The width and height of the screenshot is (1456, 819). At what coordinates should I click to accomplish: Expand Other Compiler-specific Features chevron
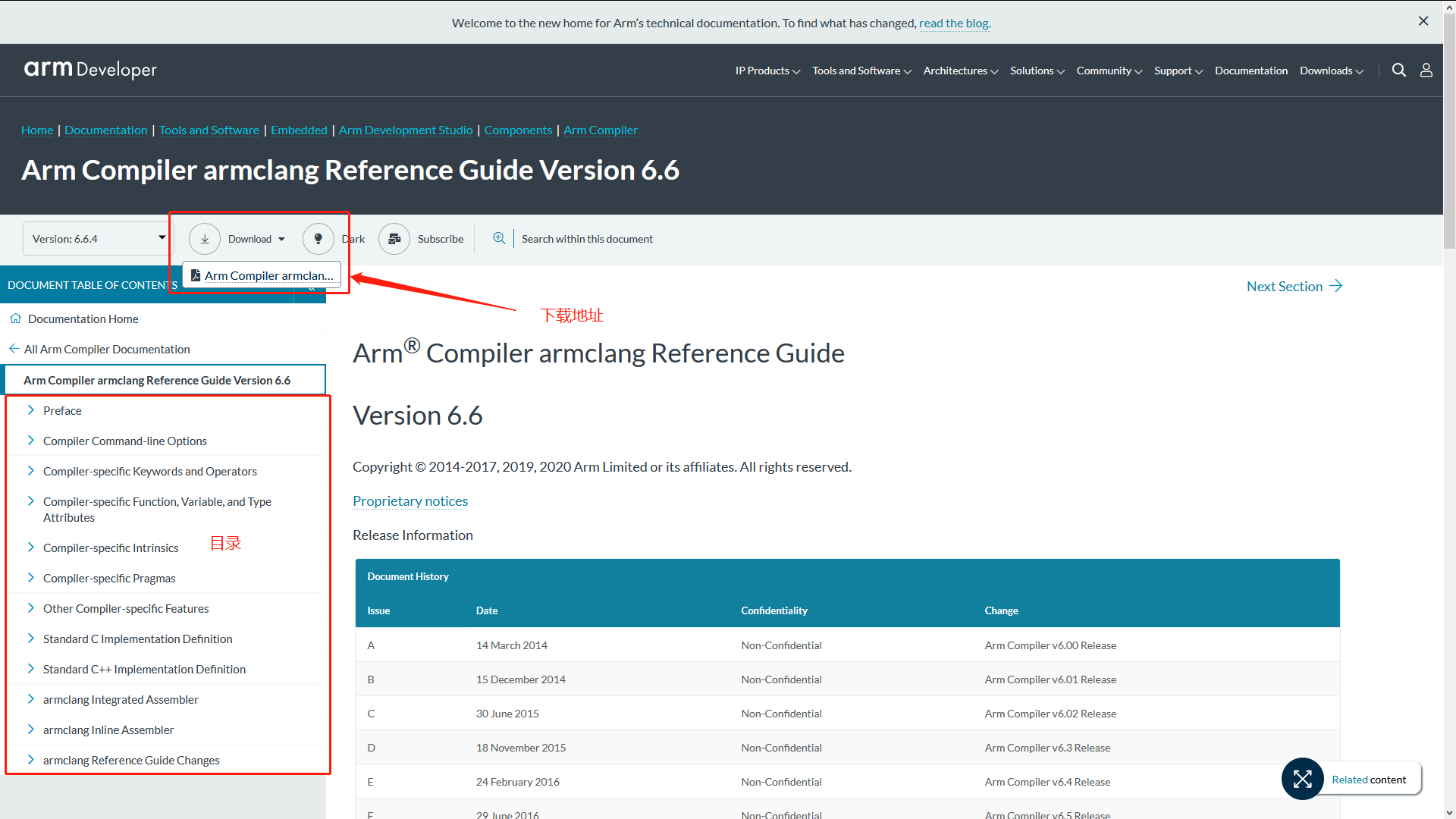31,608
